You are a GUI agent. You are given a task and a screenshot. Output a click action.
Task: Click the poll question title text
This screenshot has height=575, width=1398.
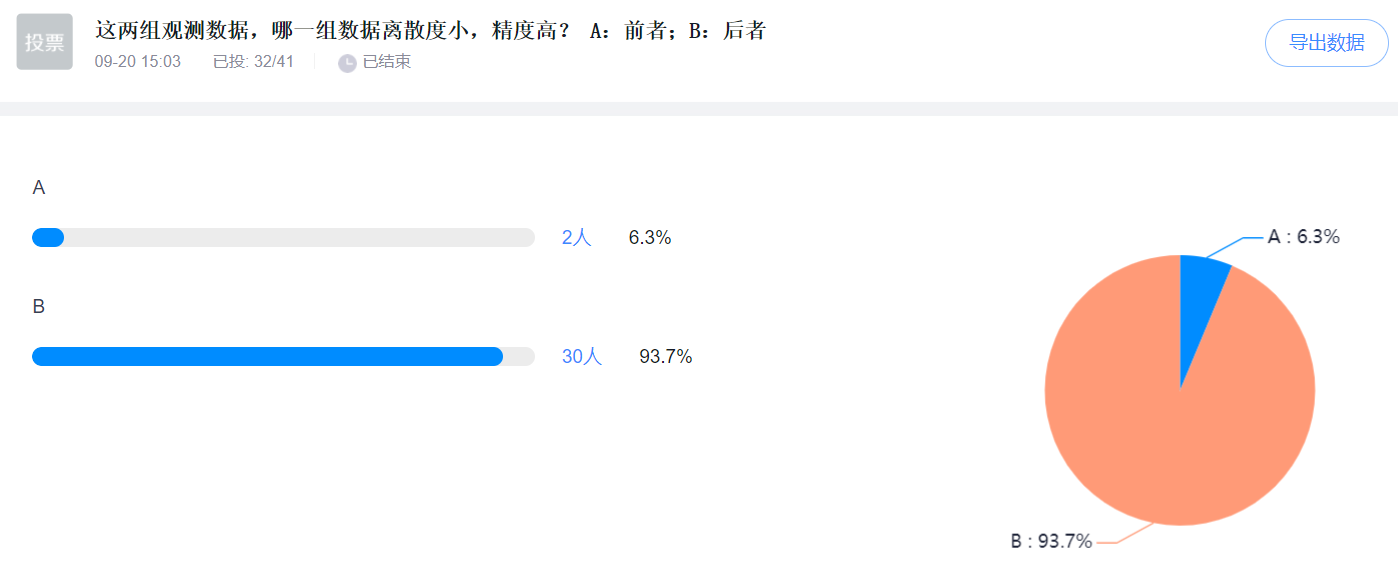click(x=430, y=31)
